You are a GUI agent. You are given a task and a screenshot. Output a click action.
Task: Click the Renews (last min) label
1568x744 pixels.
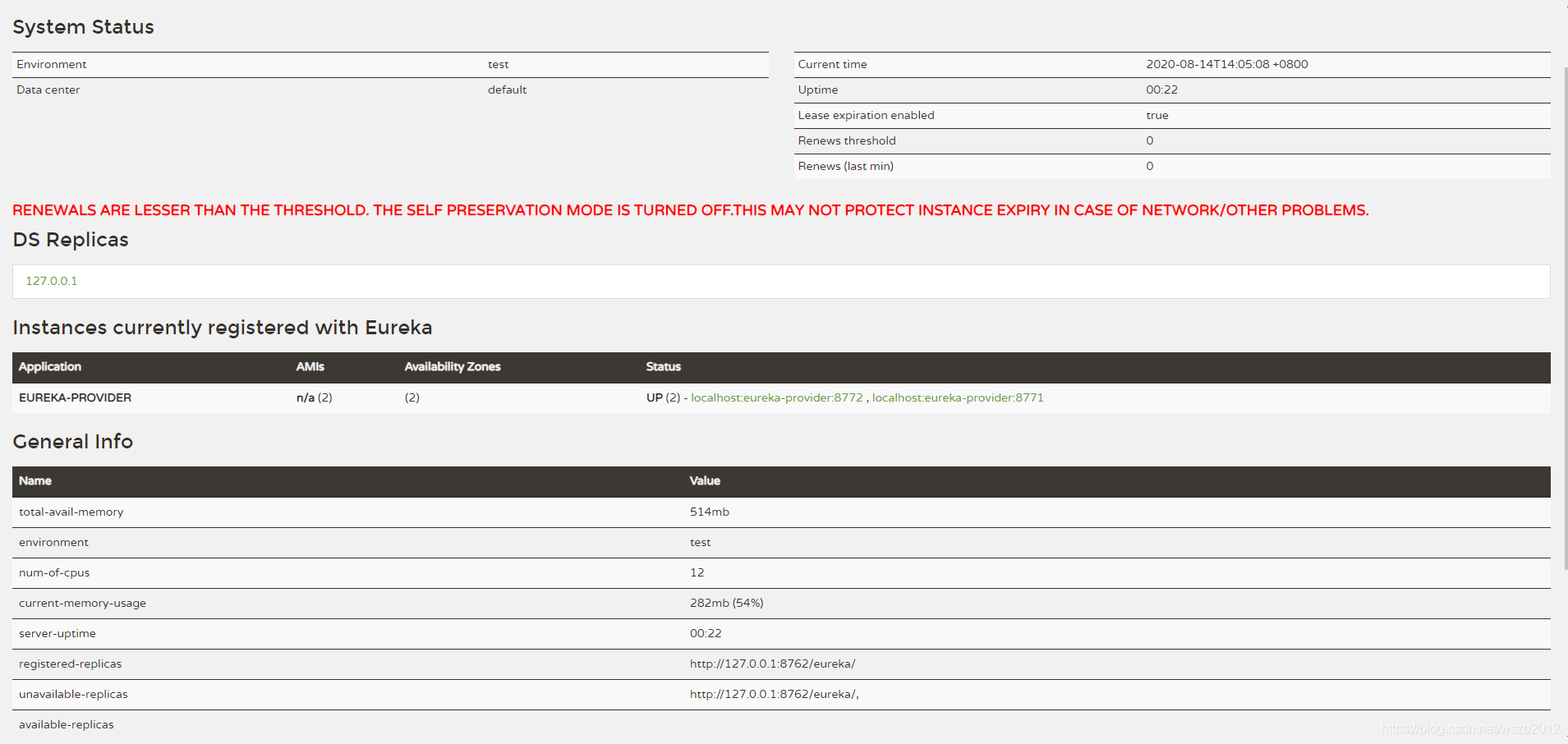[x=846, y=167]
